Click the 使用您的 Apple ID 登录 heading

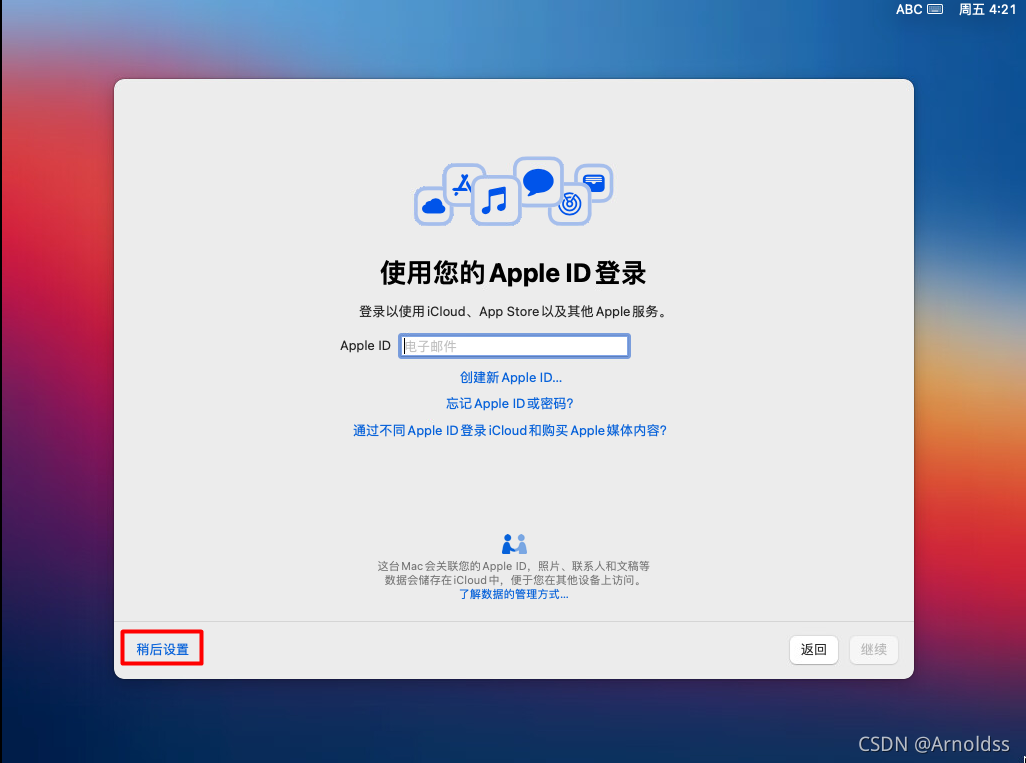[514, 273]
